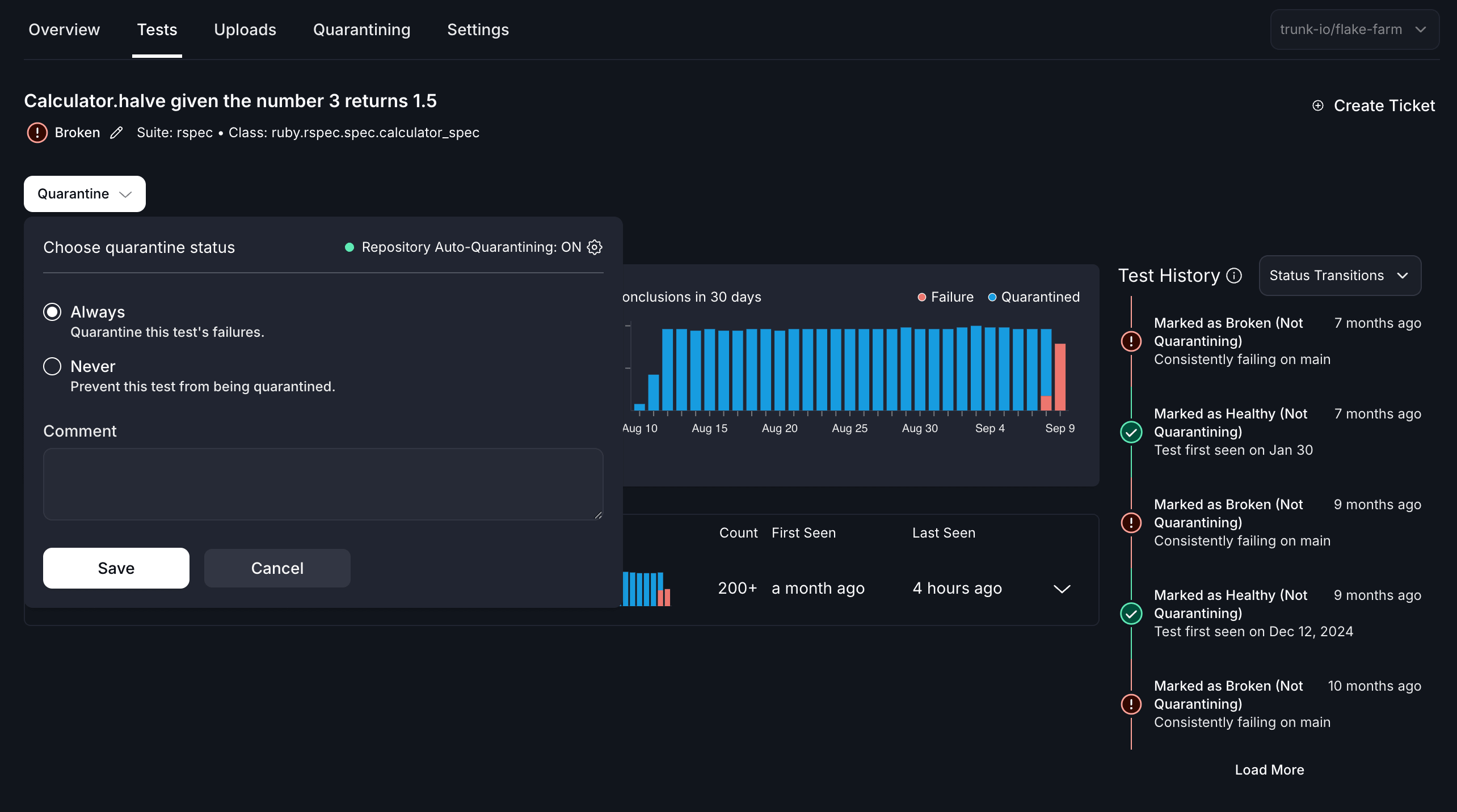The image size is (1457, 812).
Task: Toggle the Quarantined blue legend swatch
Action: tap(992, 297)
